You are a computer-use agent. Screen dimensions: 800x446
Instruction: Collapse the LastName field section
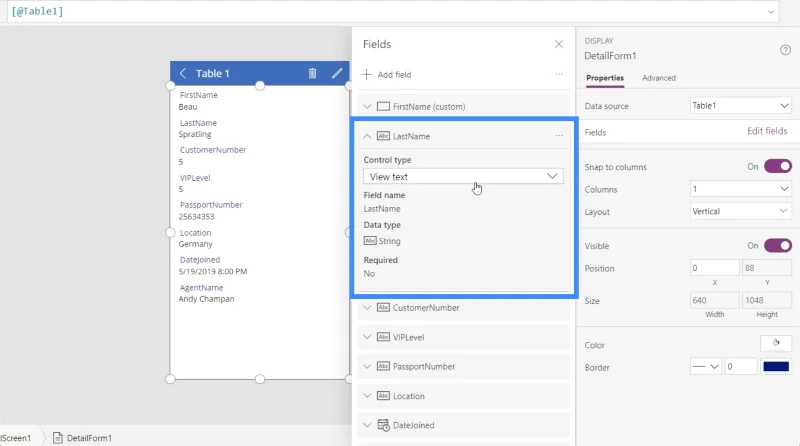pos(367,136)
